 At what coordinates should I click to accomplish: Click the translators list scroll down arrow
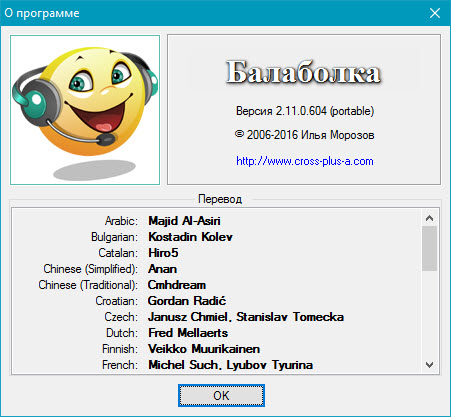pyautogui.click(x=429, y=365)
